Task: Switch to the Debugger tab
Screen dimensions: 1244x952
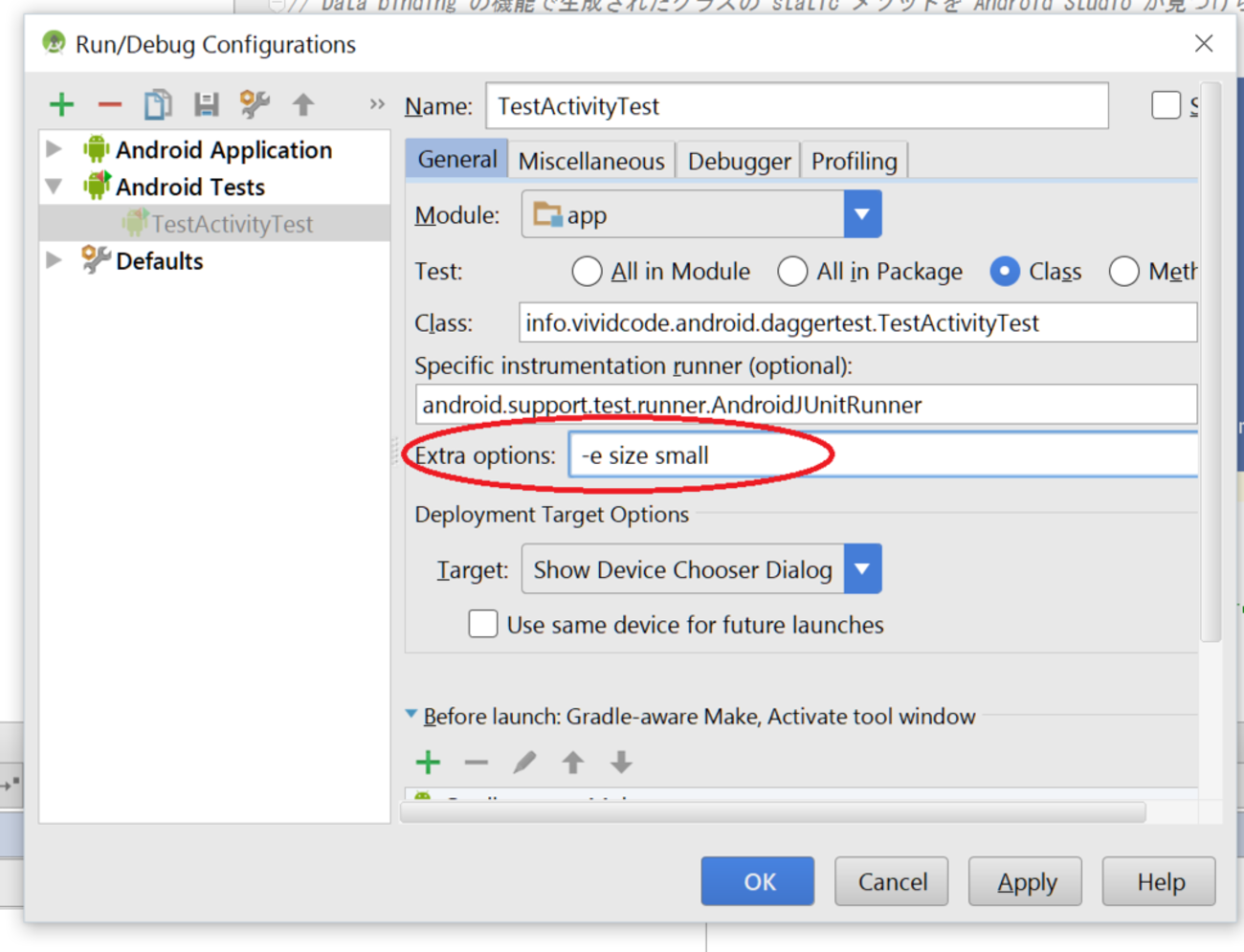Action: click(739, 161)
